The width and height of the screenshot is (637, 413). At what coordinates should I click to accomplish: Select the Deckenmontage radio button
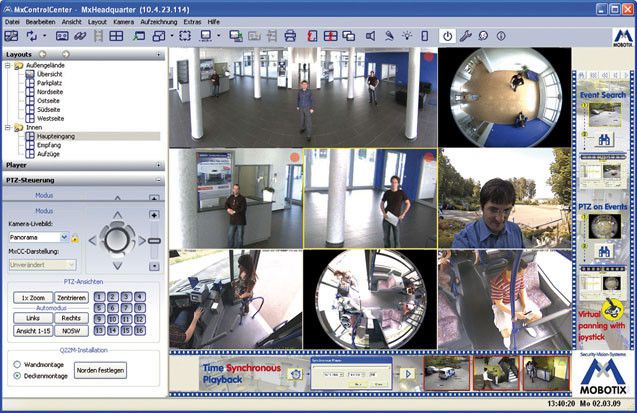coord(17,376)
